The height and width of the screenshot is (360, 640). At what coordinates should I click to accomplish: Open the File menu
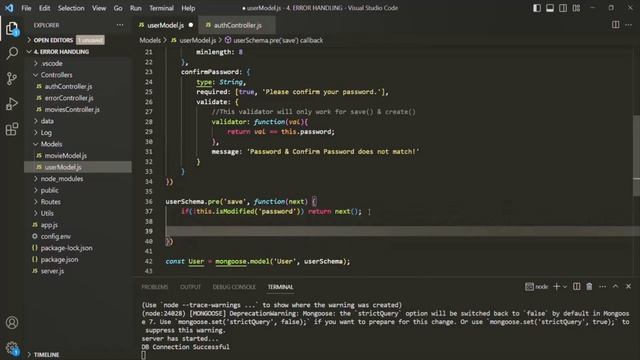tap(26, 8)
